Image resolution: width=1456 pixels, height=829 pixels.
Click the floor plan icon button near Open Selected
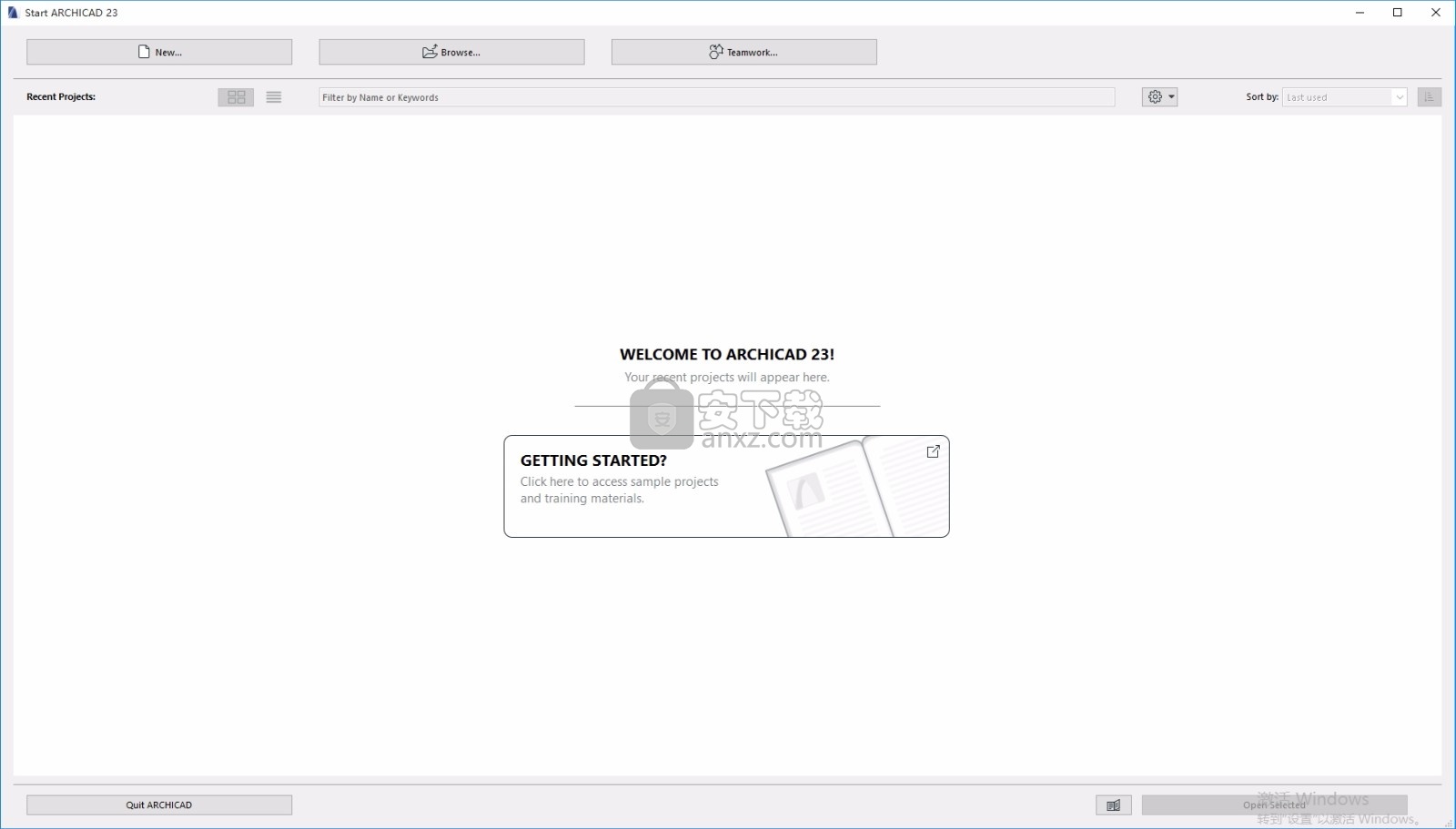click(x=1113, y=804)
